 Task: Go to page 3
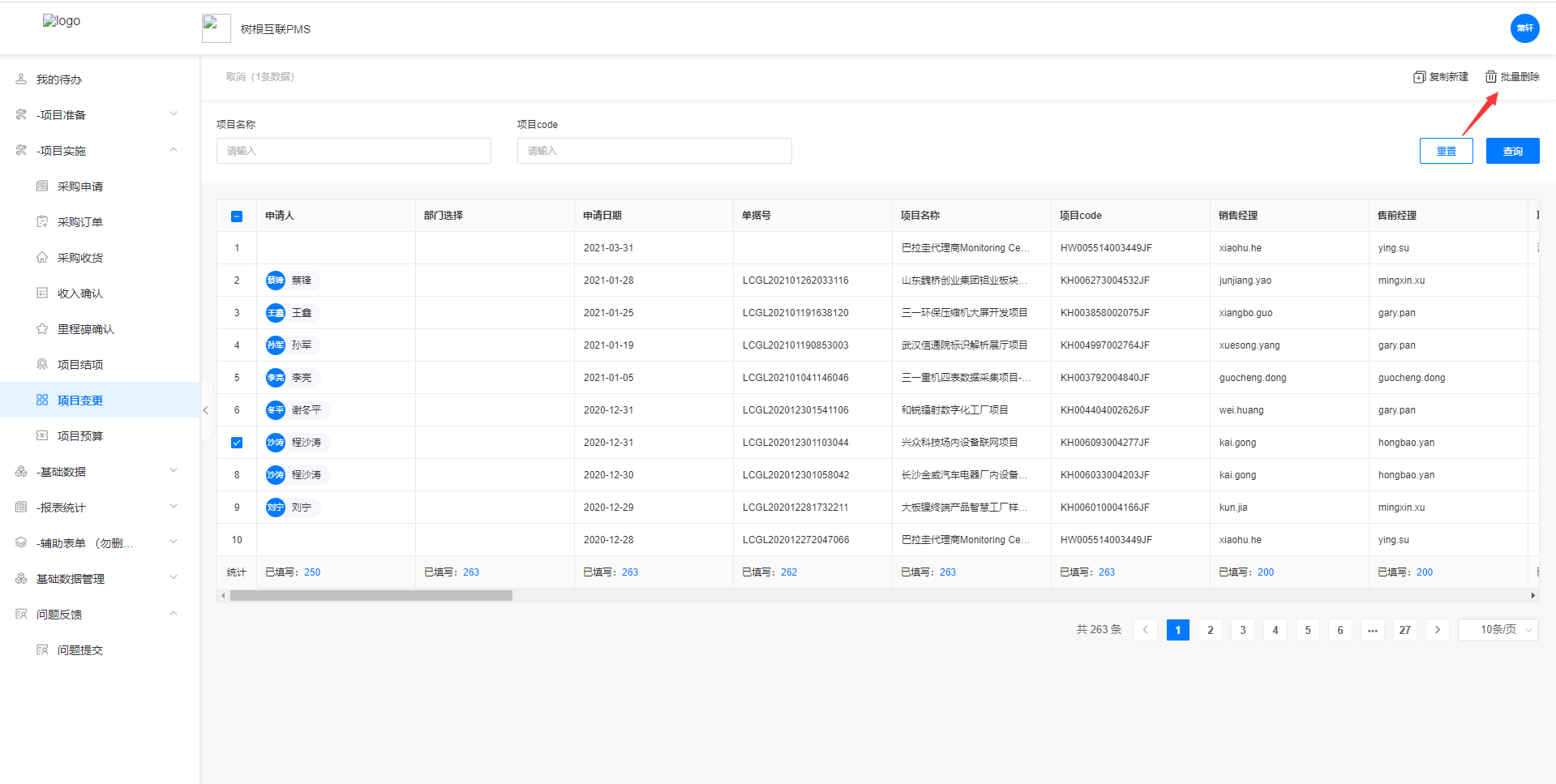coord(1243,630)
